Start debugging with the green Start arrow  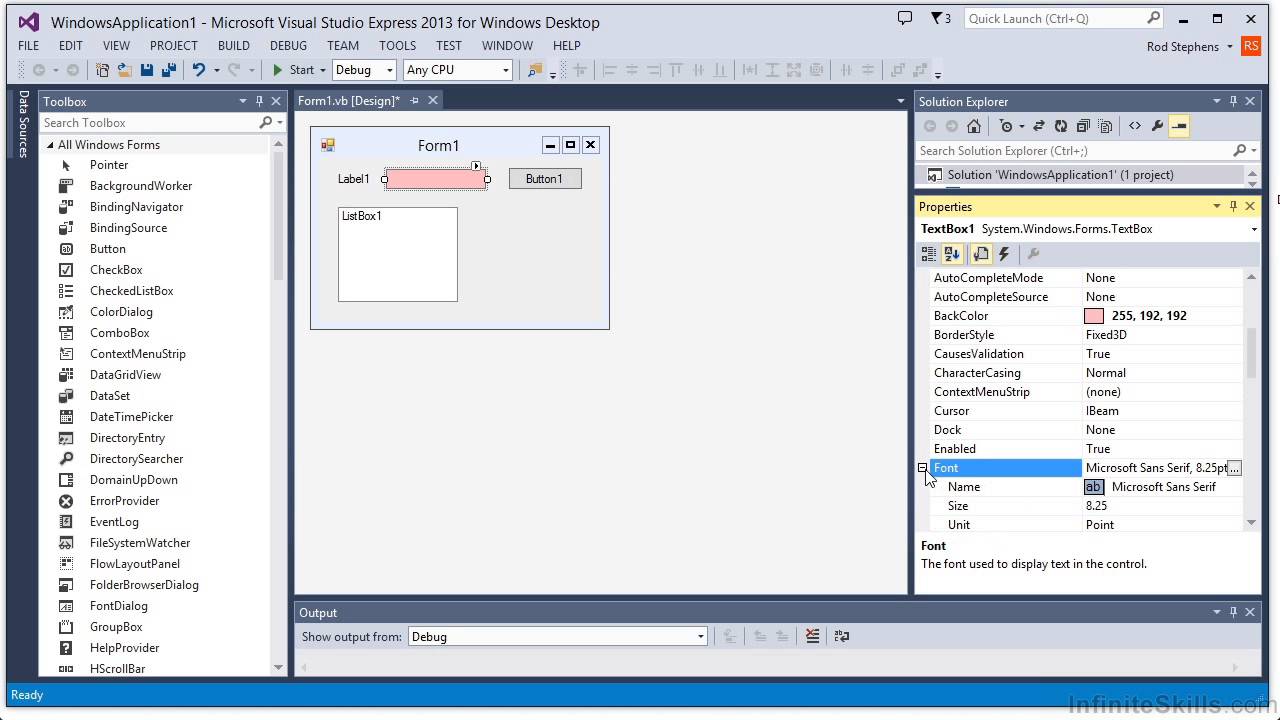278,70
